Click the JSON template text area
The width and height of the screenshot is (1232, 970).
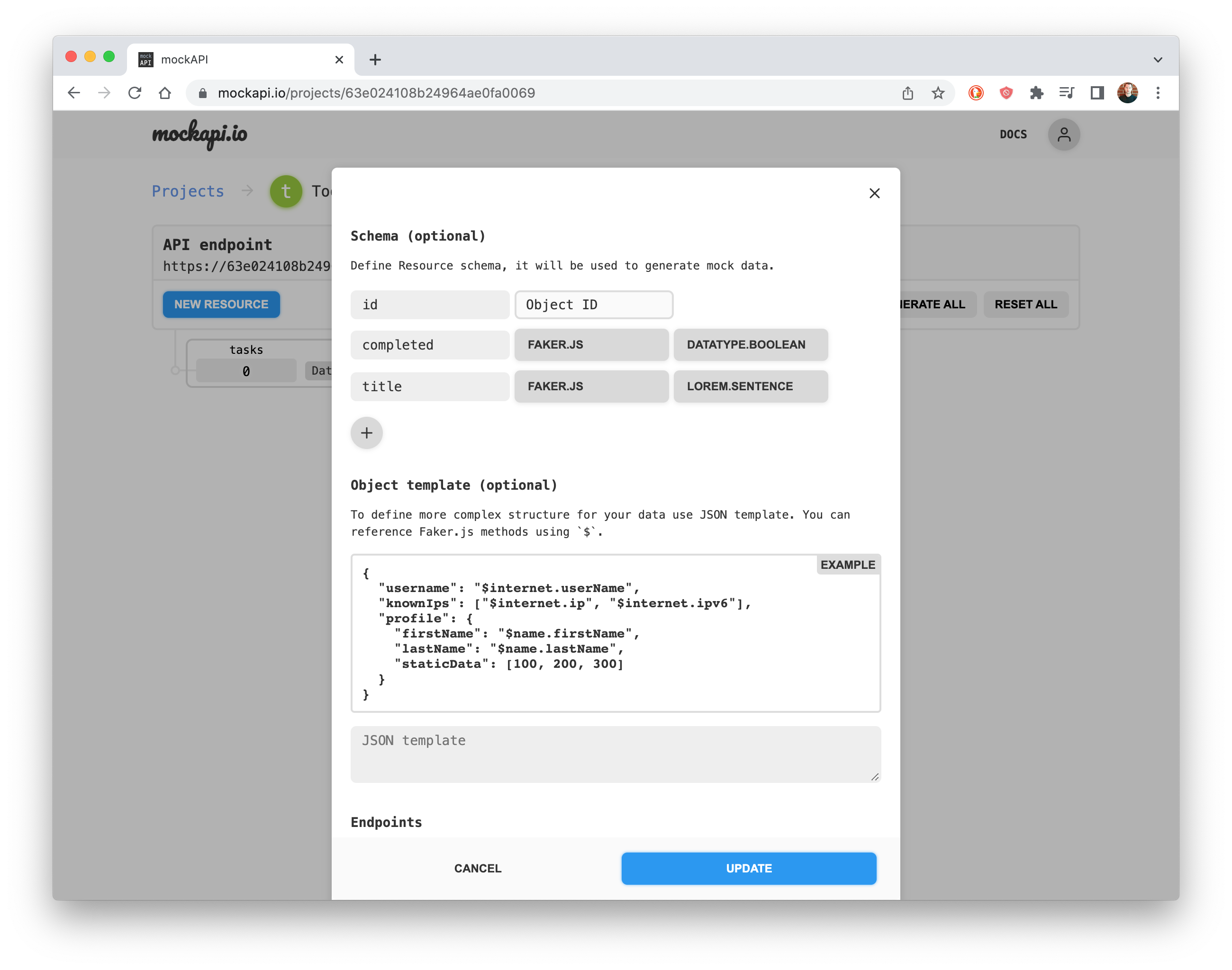616,754
